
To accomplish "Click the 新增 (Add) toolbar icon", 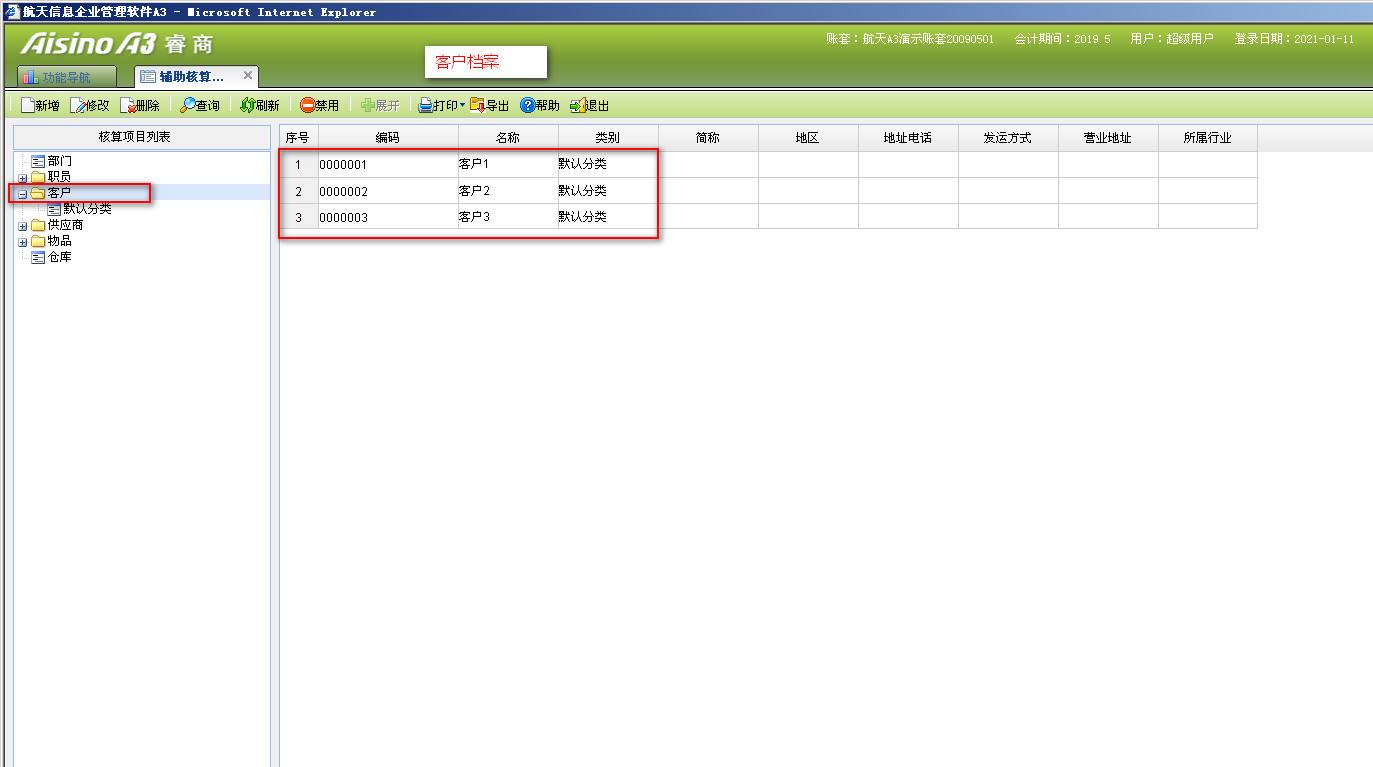I will tap(29, 105).
